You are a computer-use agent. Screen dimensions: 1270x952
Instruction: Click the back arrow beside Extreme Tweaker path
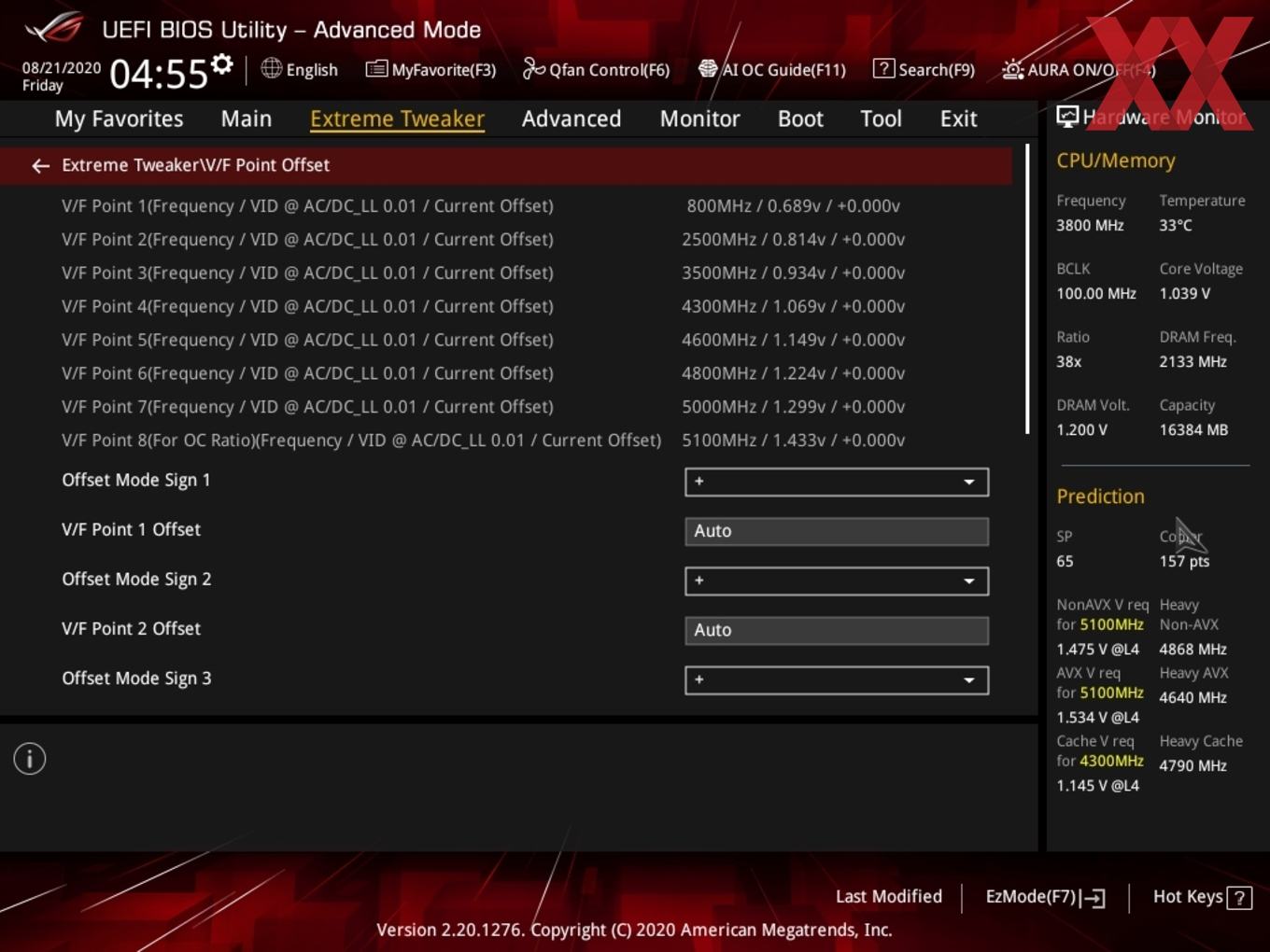[40, 165]
